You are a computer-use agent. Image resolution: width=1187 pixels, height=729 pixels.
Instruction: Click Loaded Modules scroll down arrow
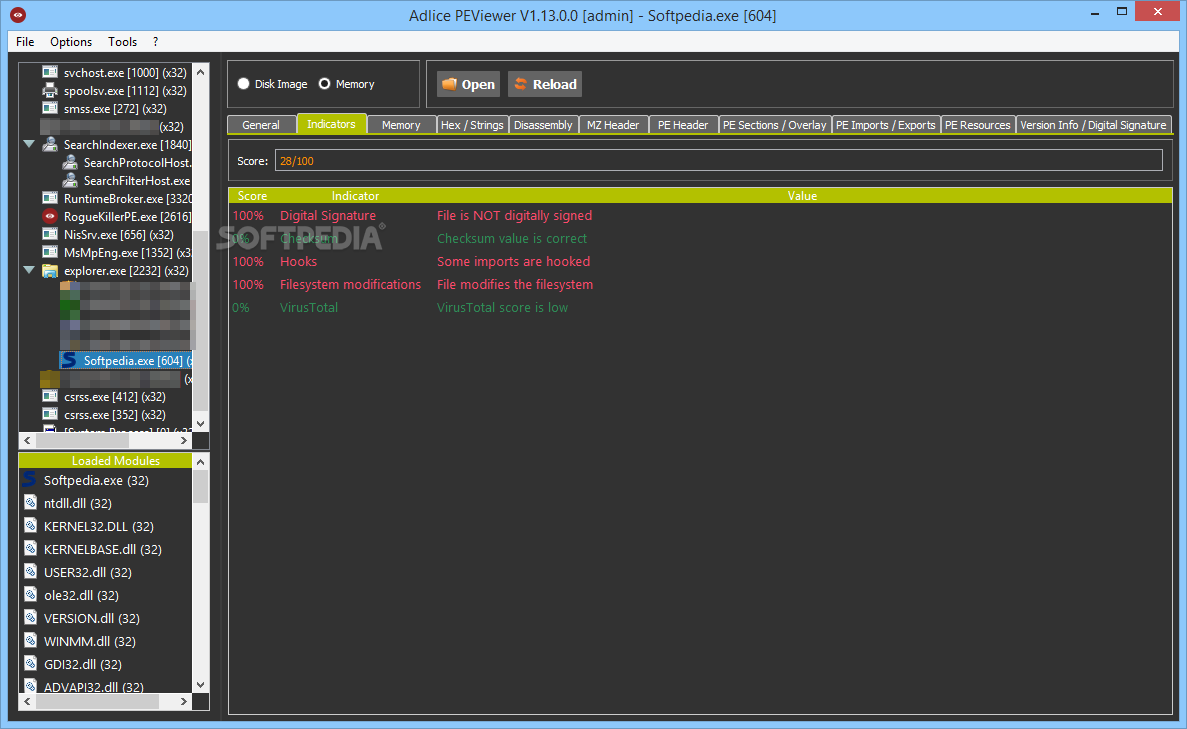pyautogui.click(x=201, y=684)
